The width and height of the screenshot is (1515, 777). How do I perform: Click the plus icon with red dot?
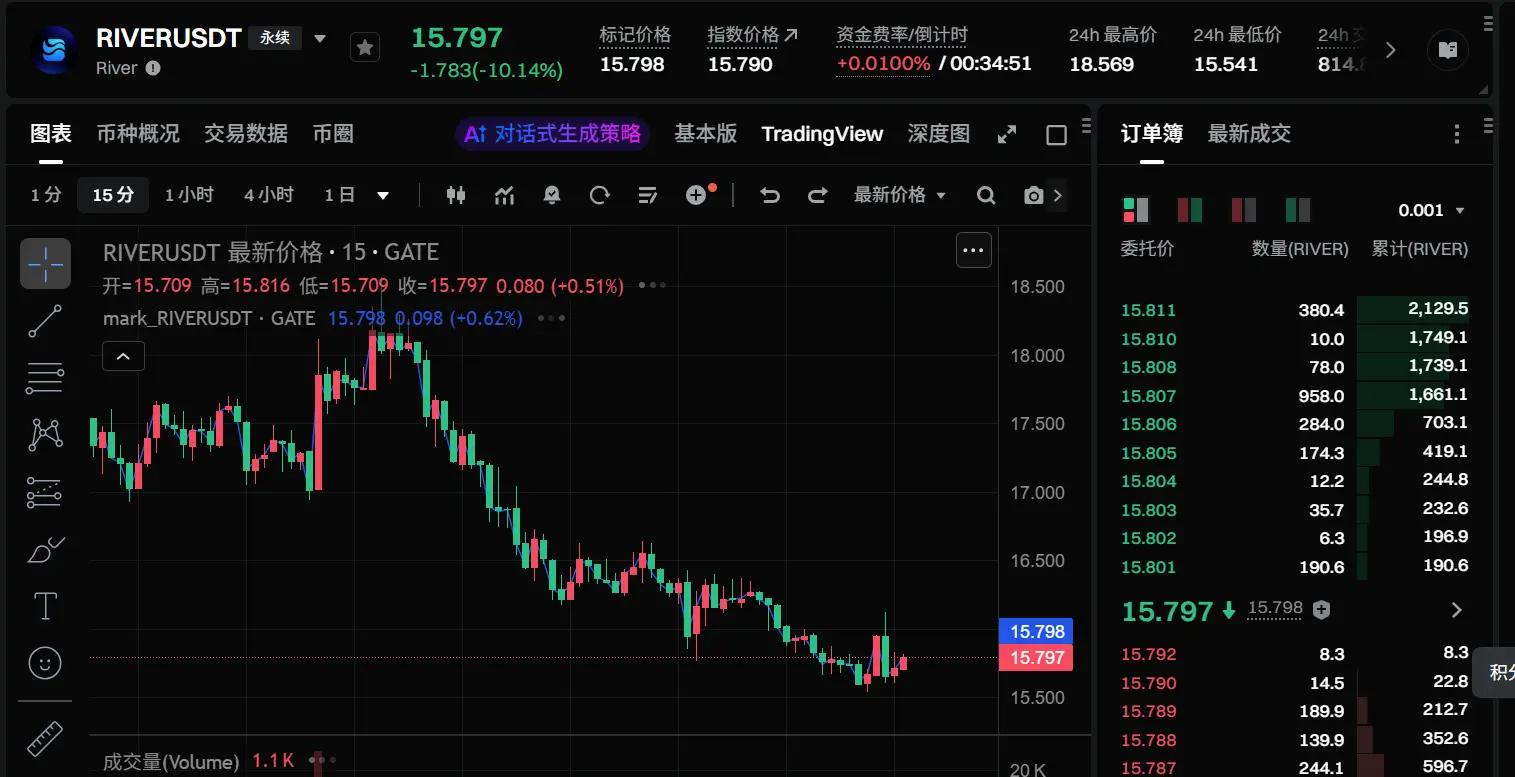[699, 195]
